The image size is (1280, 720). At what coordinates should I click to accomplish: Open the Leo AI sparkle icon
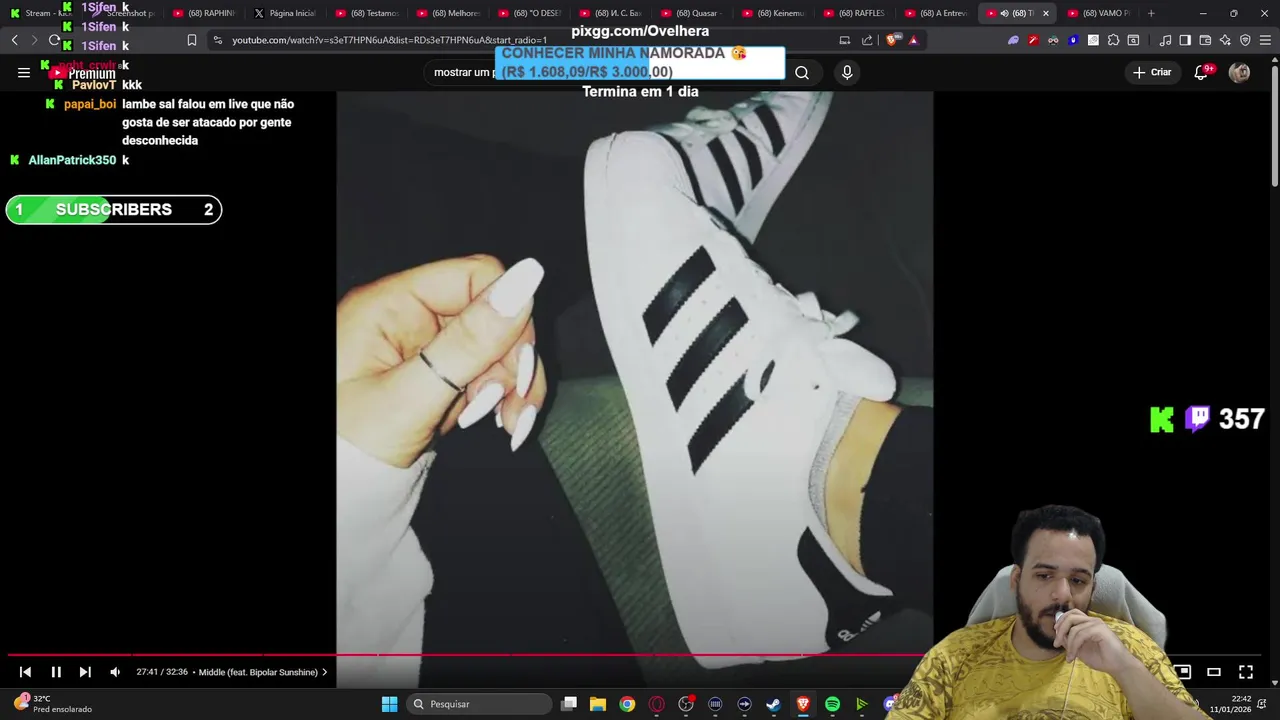click(1225, 40)
